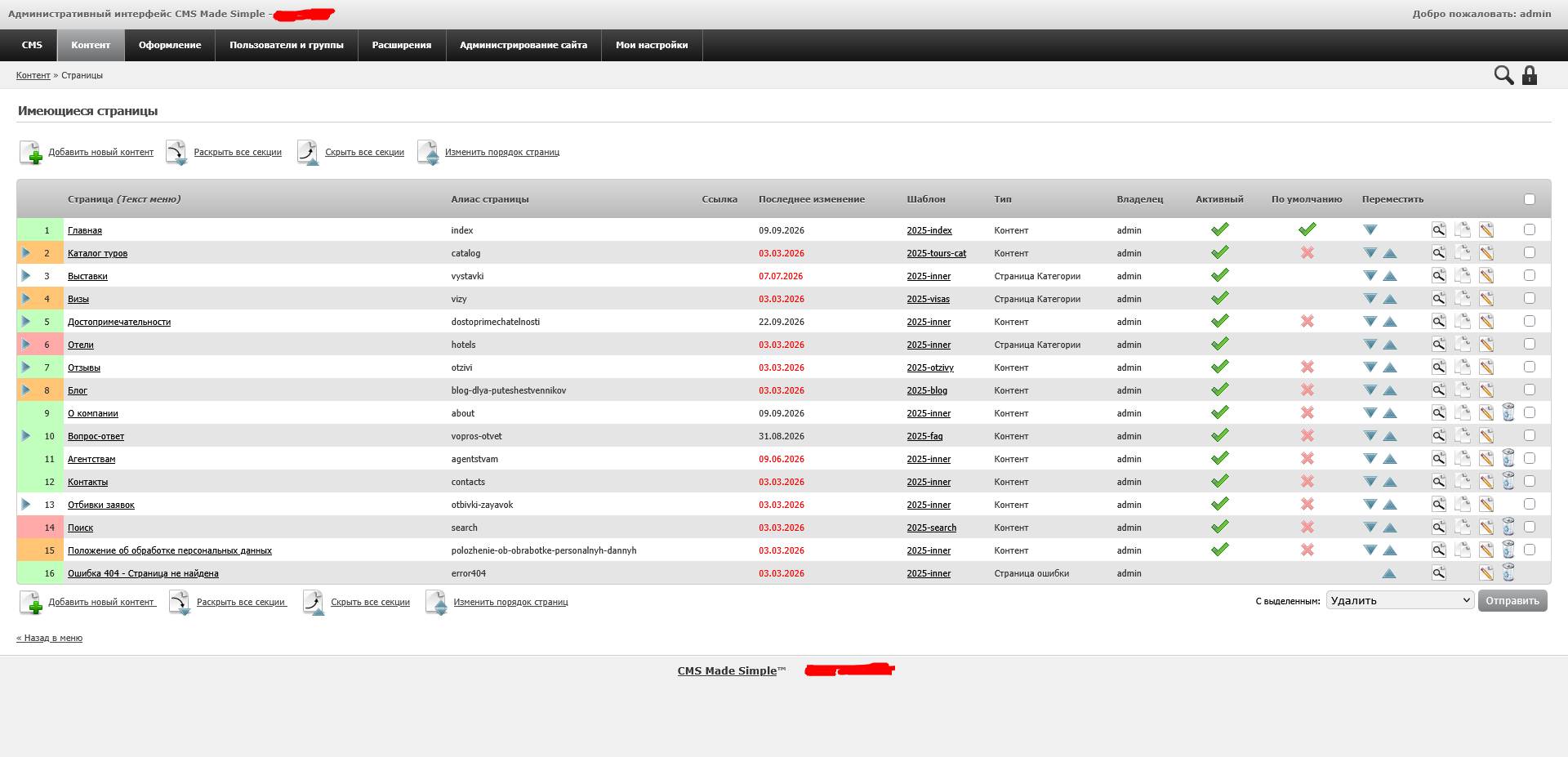Expand the Каталог туров section arrow
Screen dimensions: 1568x757
(26, 253)
